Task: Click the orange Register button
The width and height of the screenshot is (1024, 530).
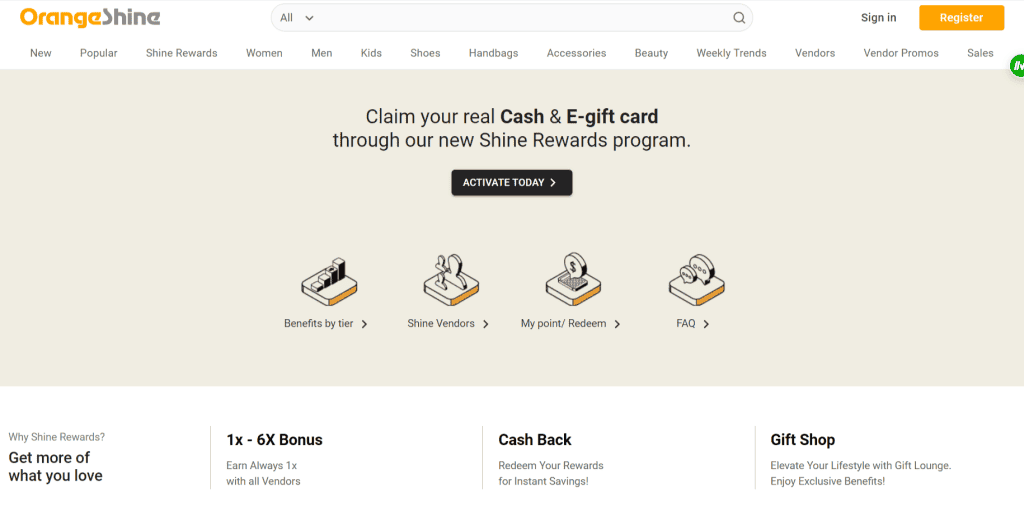Action: pos(961,18)
